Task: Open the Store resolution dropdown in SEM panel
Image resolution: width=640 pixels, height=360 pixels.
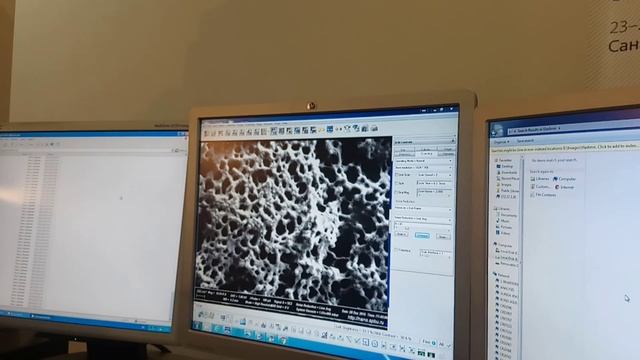Action: coord(424,167)
